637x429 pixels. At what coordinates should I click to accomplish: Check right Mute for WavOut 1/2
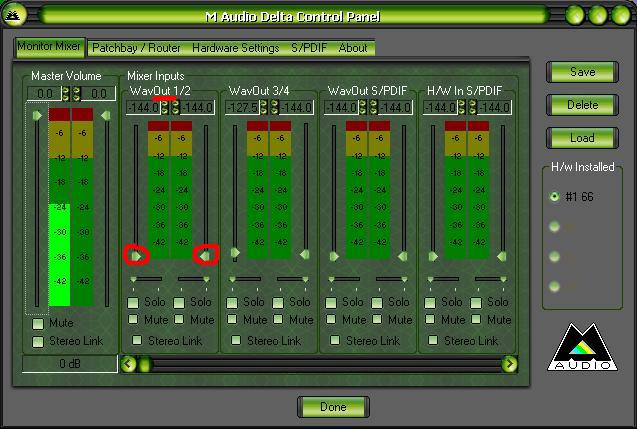coord(179,319)
